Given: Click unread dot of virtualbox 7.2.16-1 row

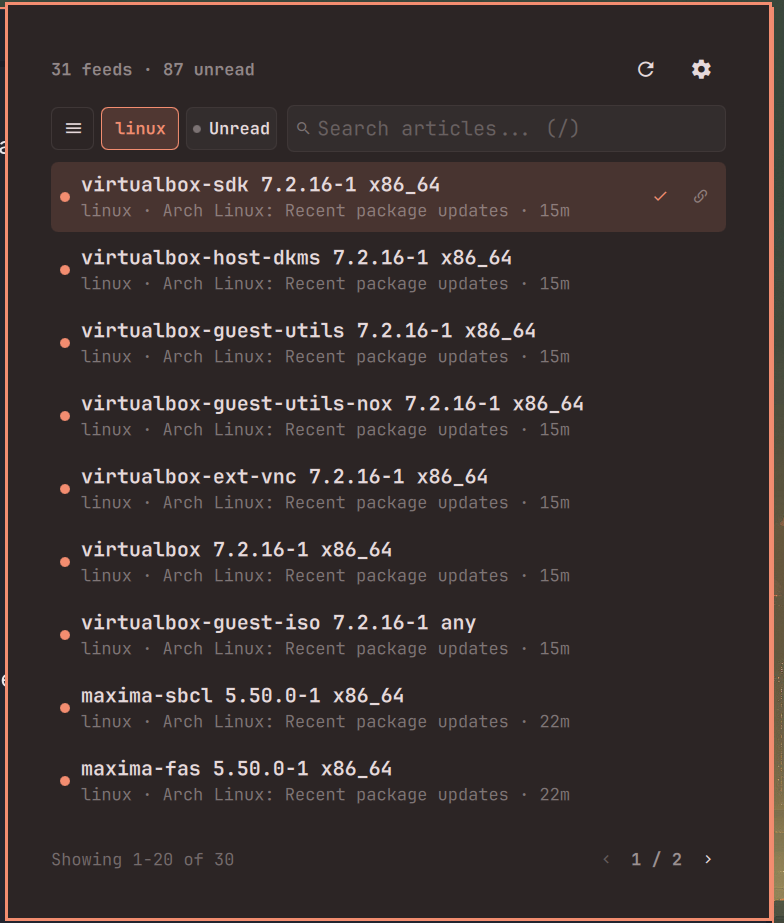Looking at the screenshot, I should click(65, 562).
